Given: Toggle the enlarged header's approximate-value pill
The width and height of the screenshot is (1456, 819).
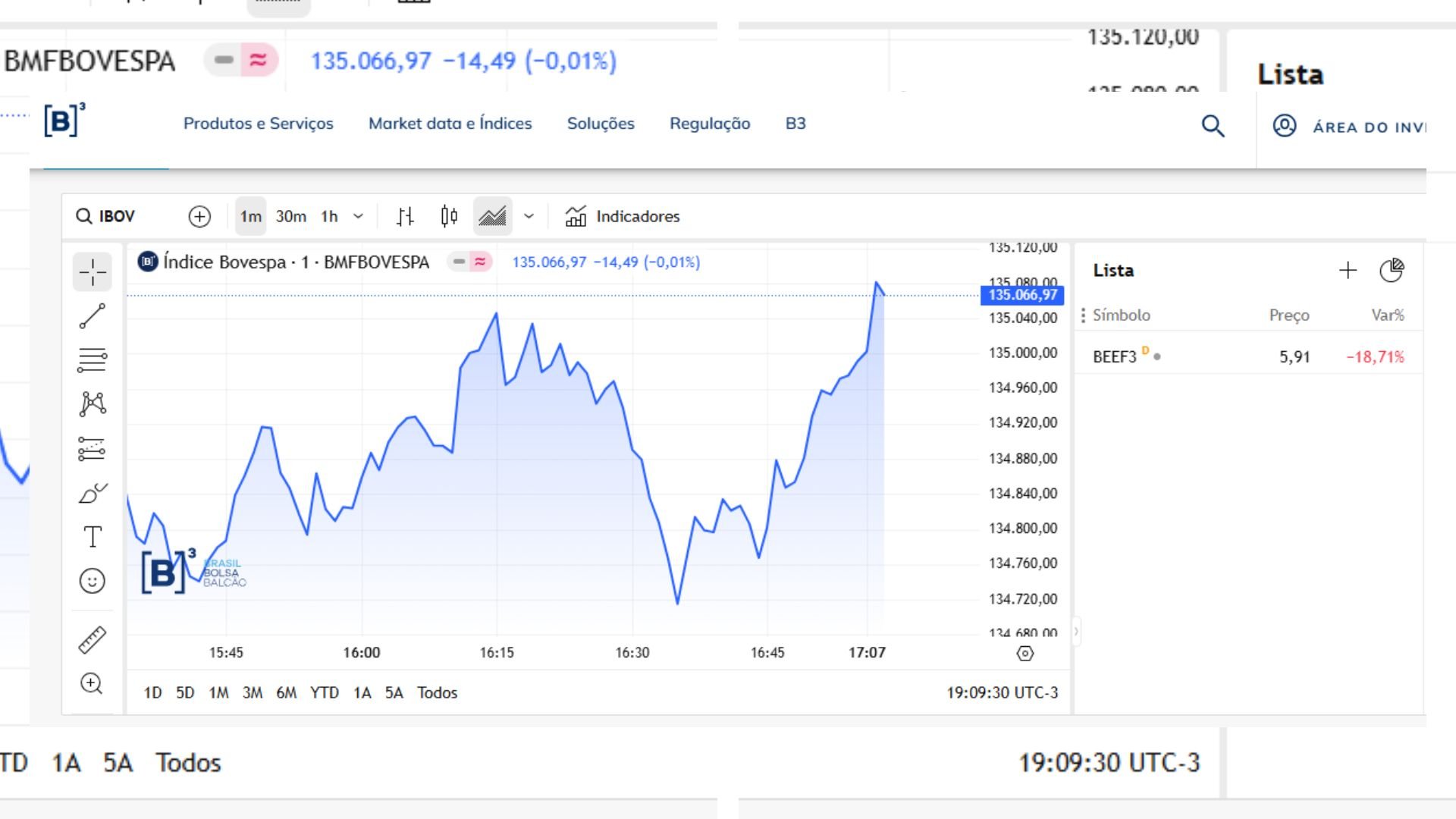Looking at the screenshot, I should (x=259, y=60).
